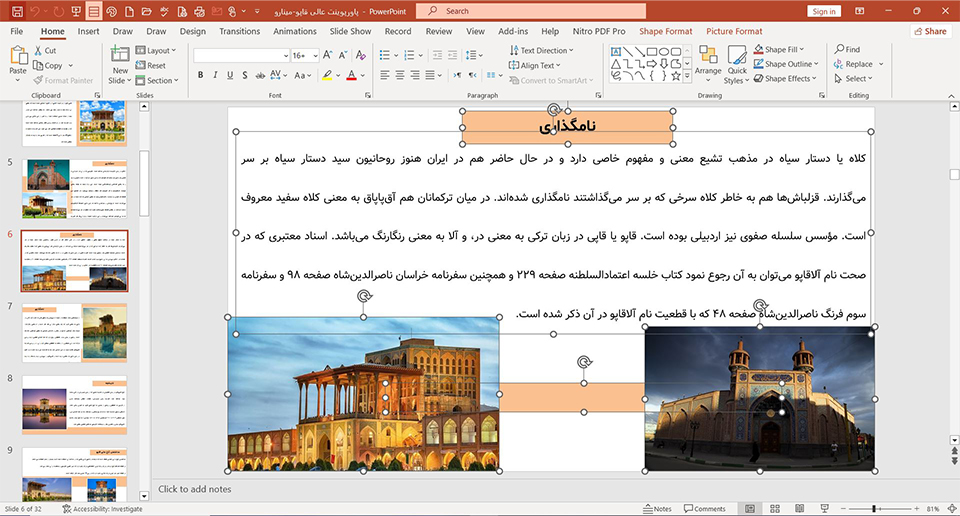Open the Section dropdown
The image size is (960, 516).
[x=157, y=80]
